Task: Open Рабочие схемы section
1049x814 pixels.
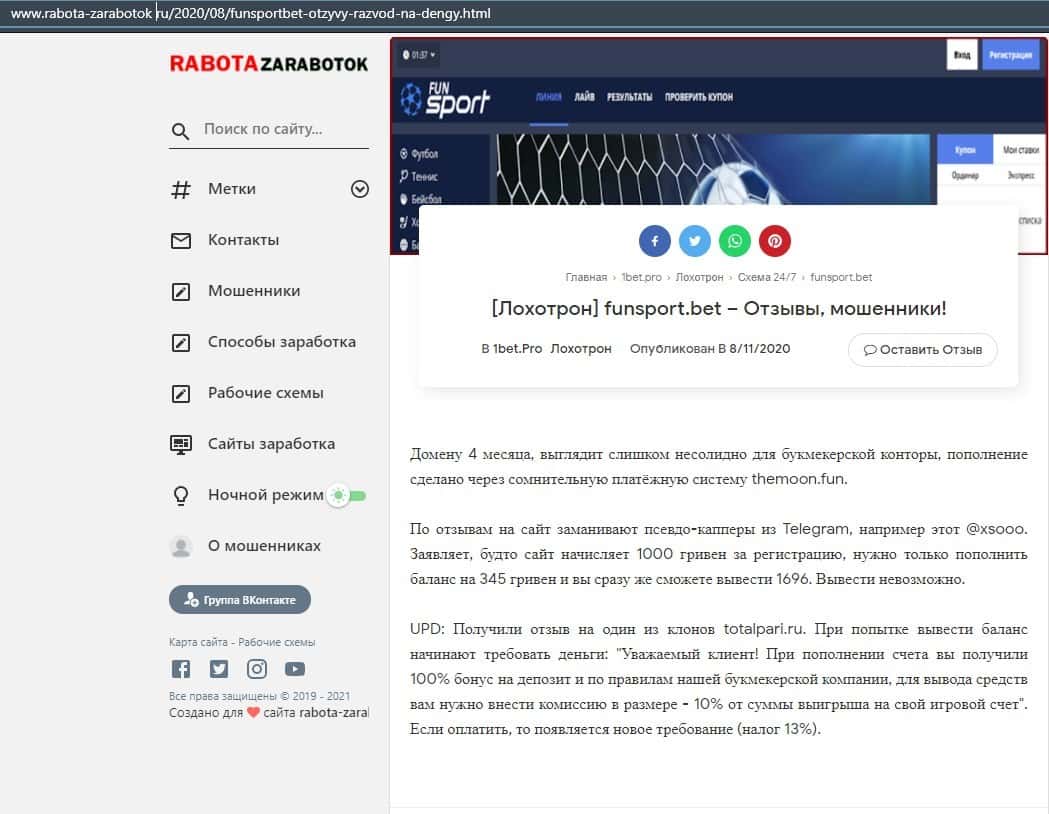Action: [266, 393]
